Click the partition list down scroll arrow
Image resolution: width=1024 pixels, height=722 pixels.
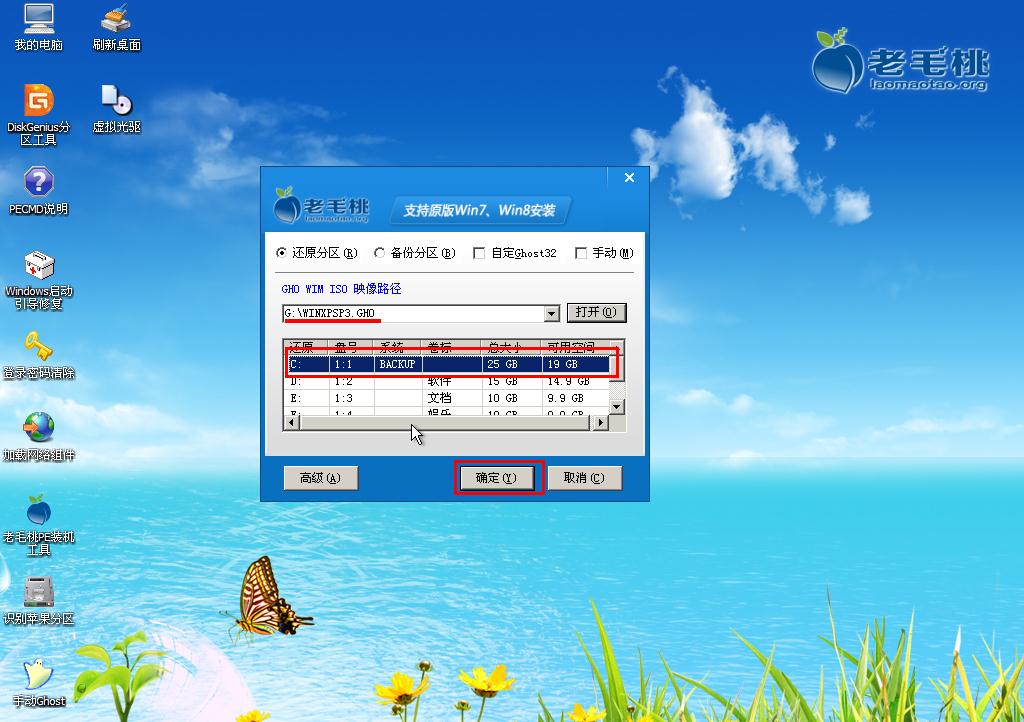(617, 407)
